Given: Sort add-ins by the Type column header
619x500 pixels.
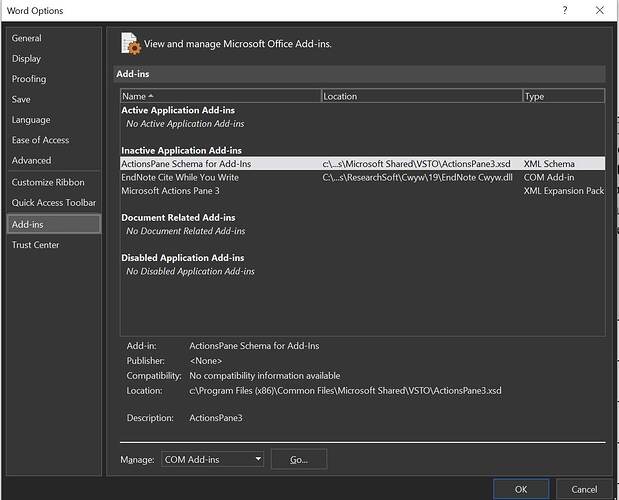Looking at the screenshot, I should (564, 96).
